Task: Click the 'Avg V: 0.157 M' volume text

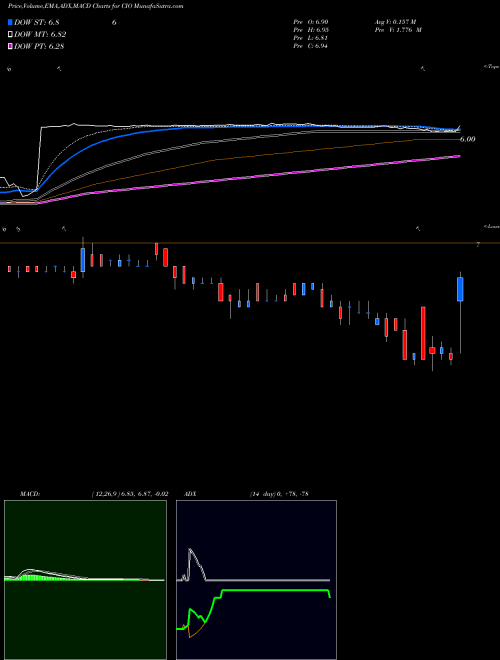Action: (397, 22)
